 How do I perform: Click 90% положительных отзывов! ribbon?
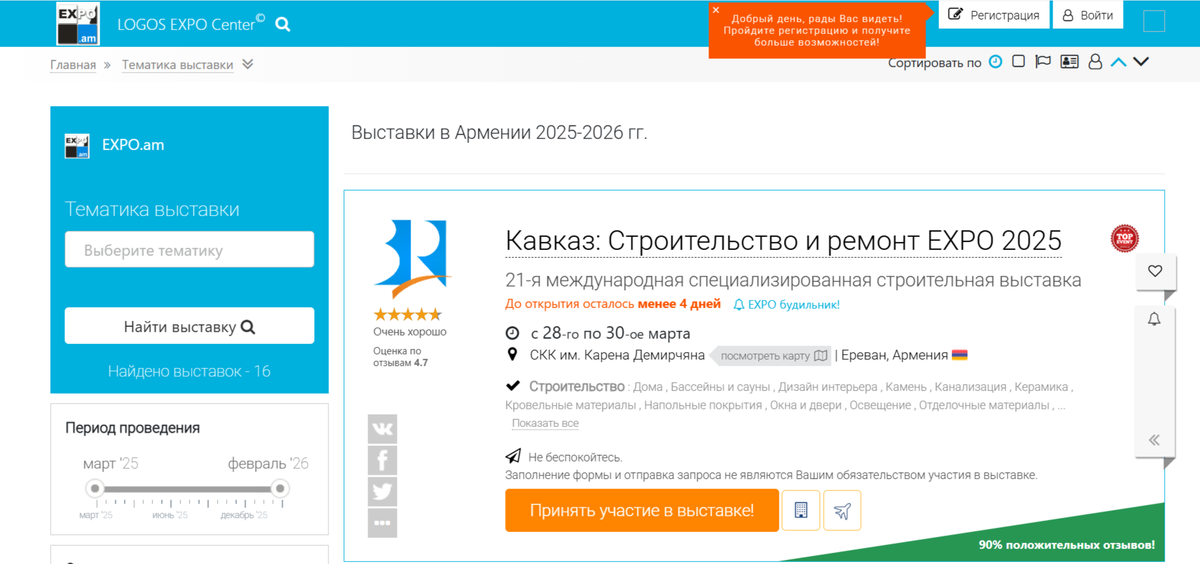1067,545
